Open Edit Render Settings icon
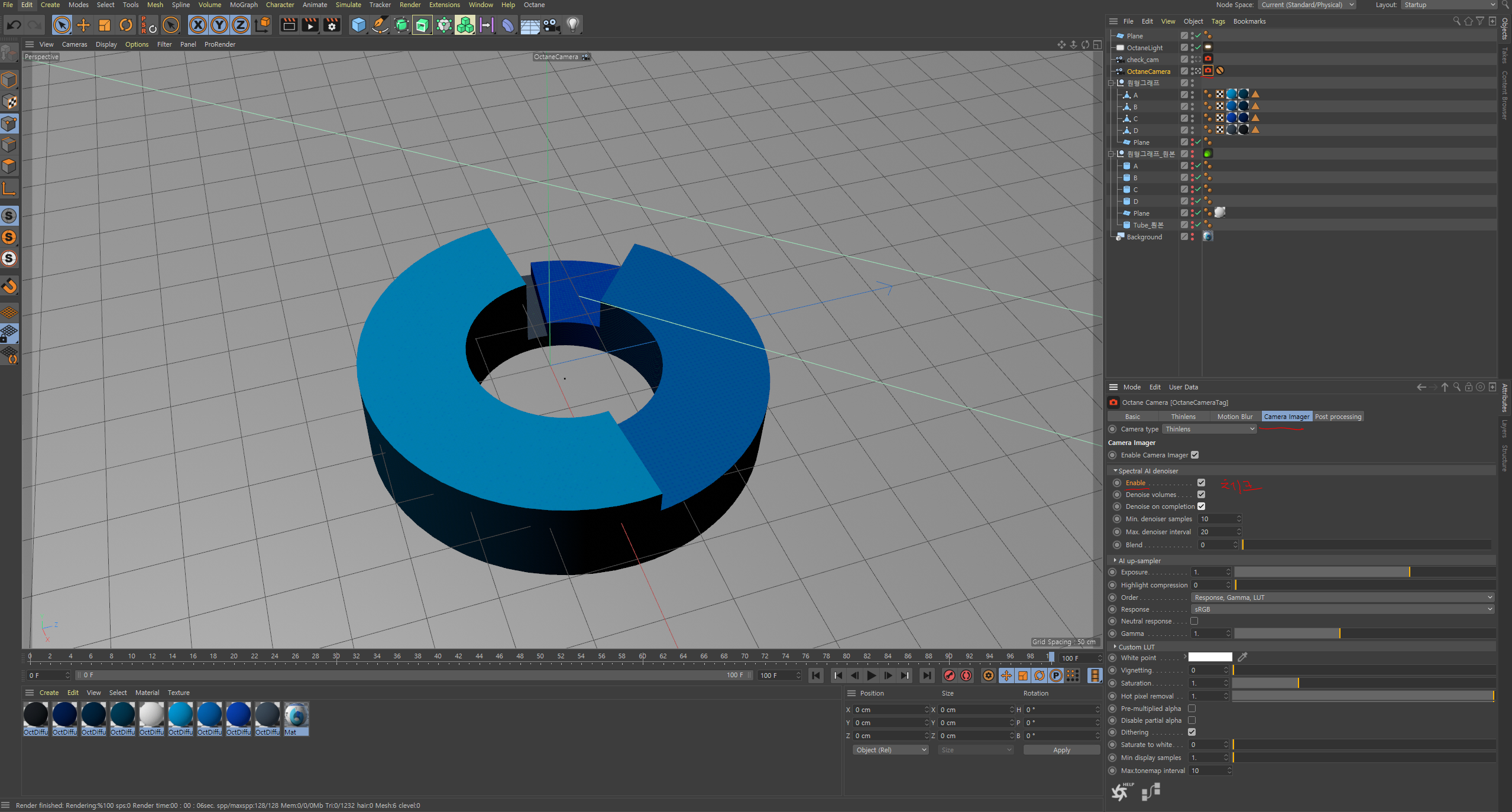Image resolution: width=1512 pixels, height=812 pixels. pyautogui.click(x=332, y=25)
